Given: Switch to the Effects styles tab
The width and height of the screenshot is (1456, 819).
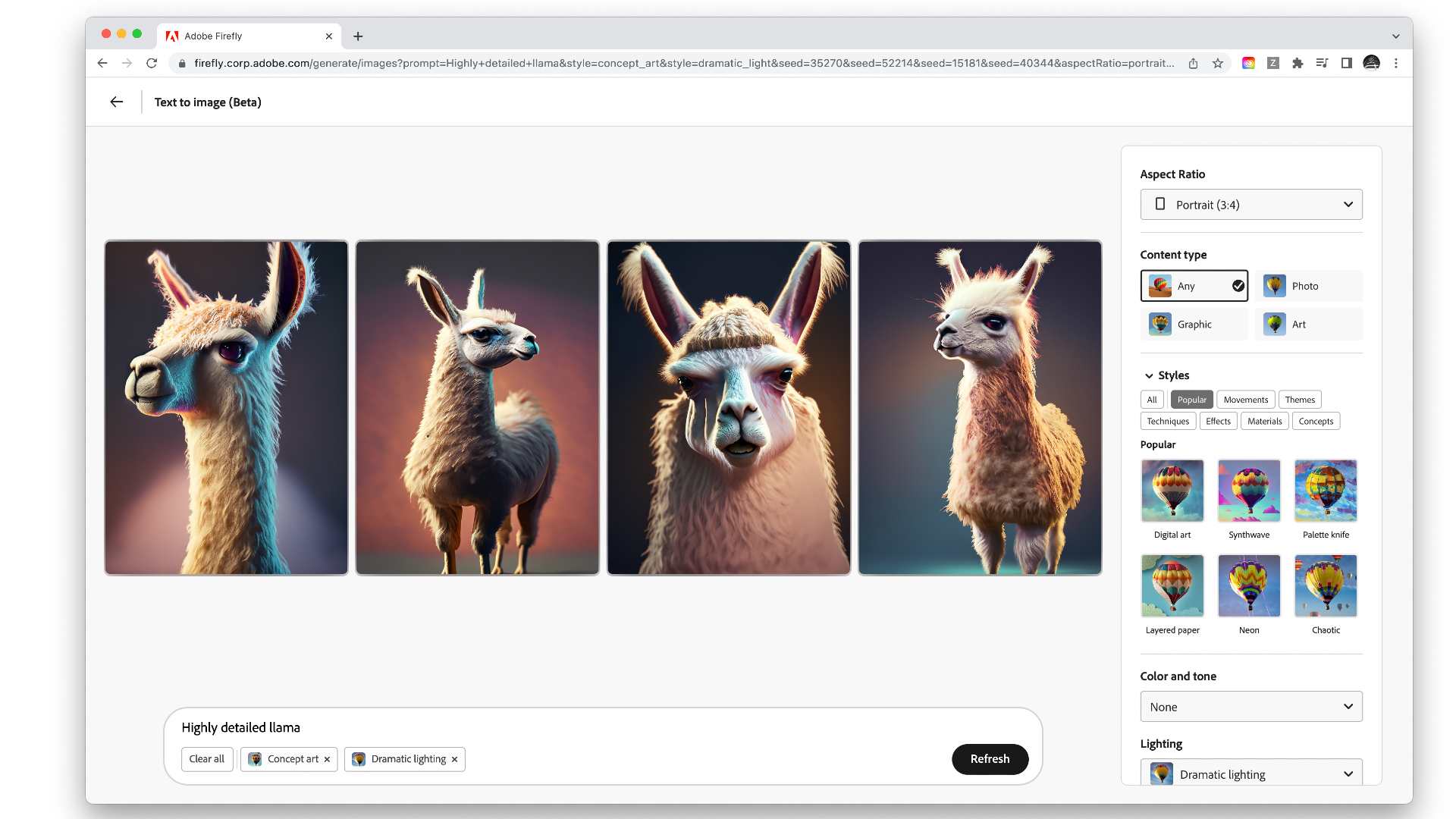Looking at the screenshot, I should click(x=1218, y=421).
